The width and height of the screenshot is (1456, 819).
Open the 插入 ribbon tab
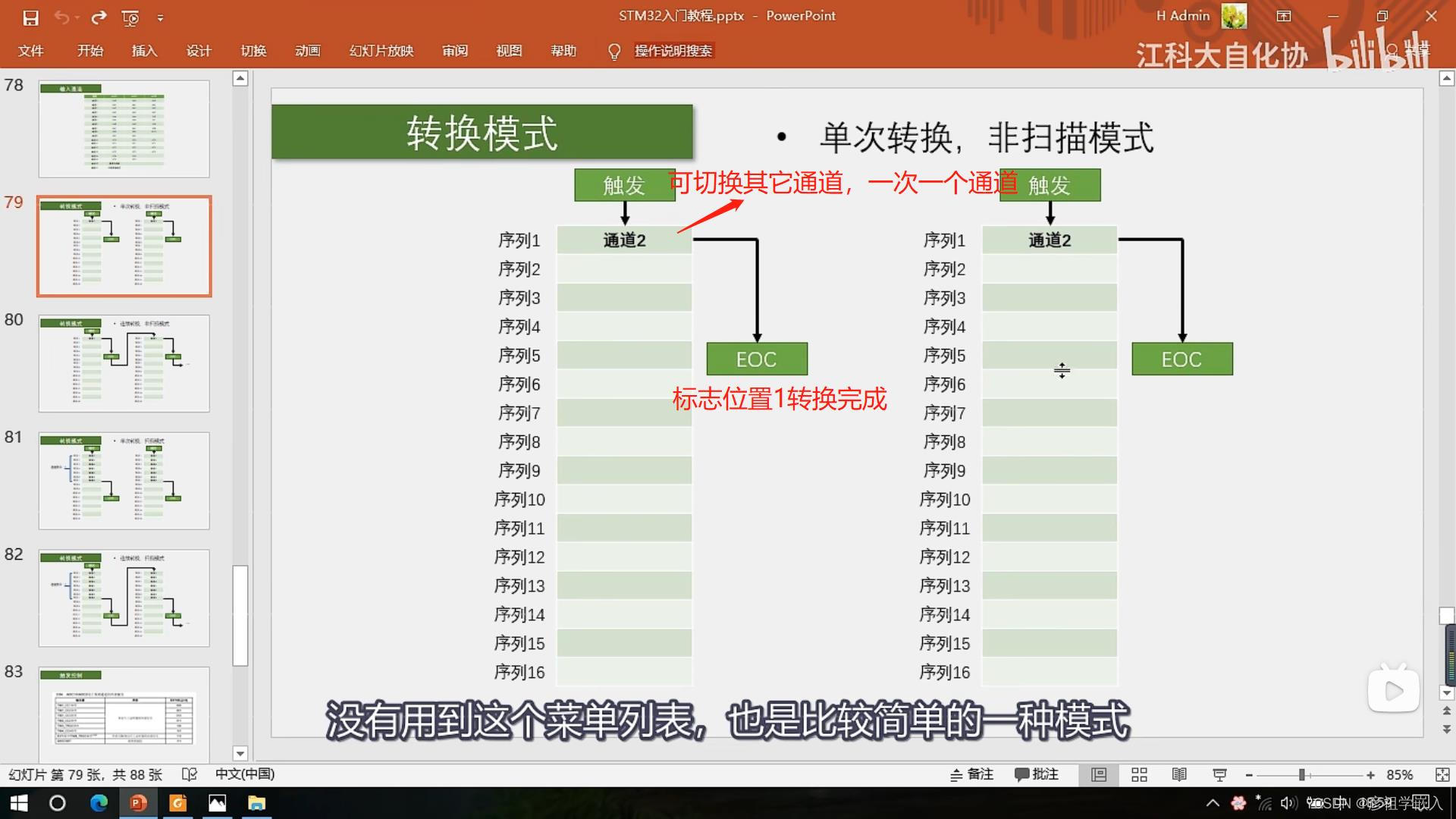tap(144, 51)
